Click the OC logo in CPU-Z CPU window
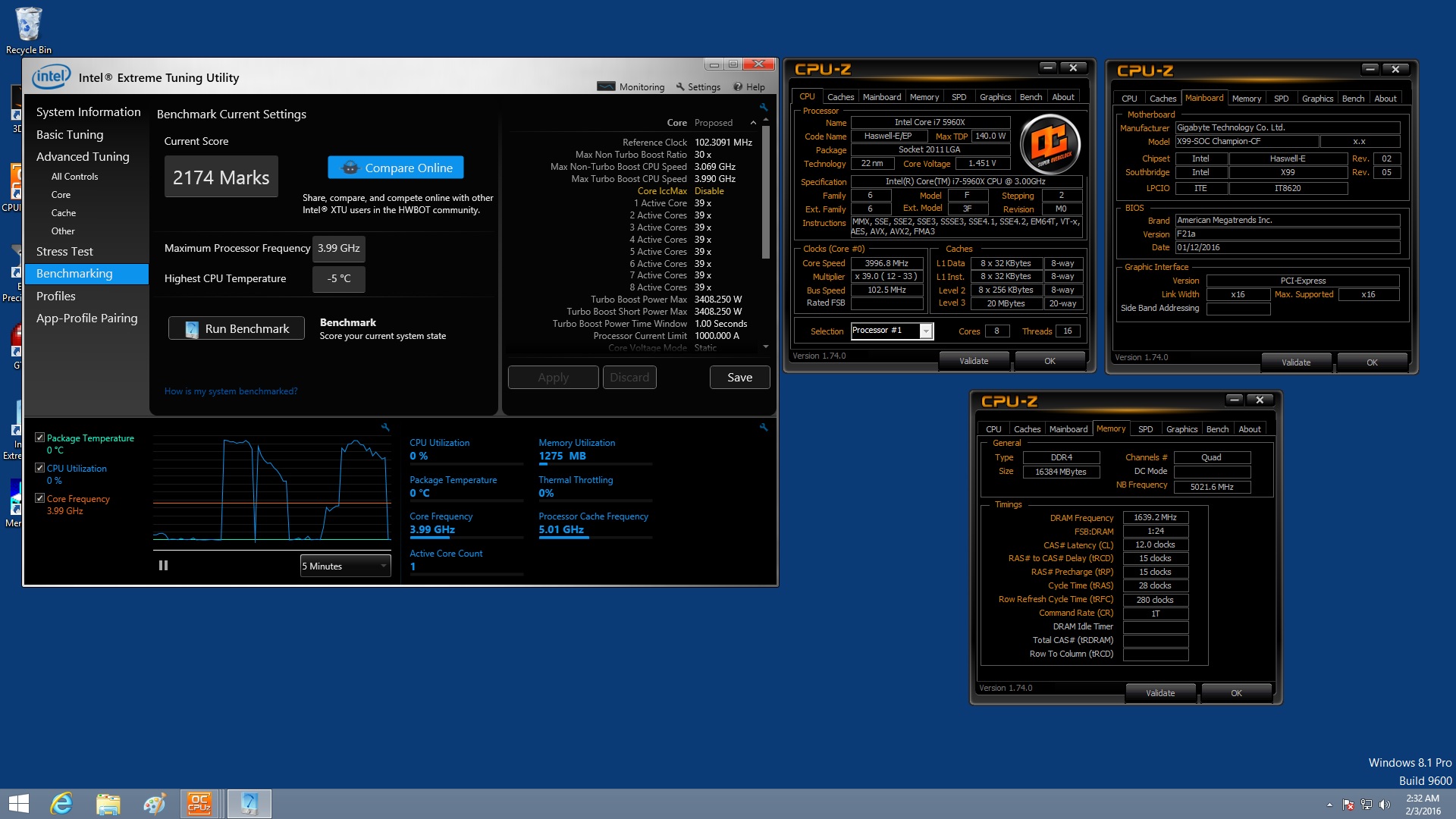1456x819 pixels. (x=1050, y=144)
